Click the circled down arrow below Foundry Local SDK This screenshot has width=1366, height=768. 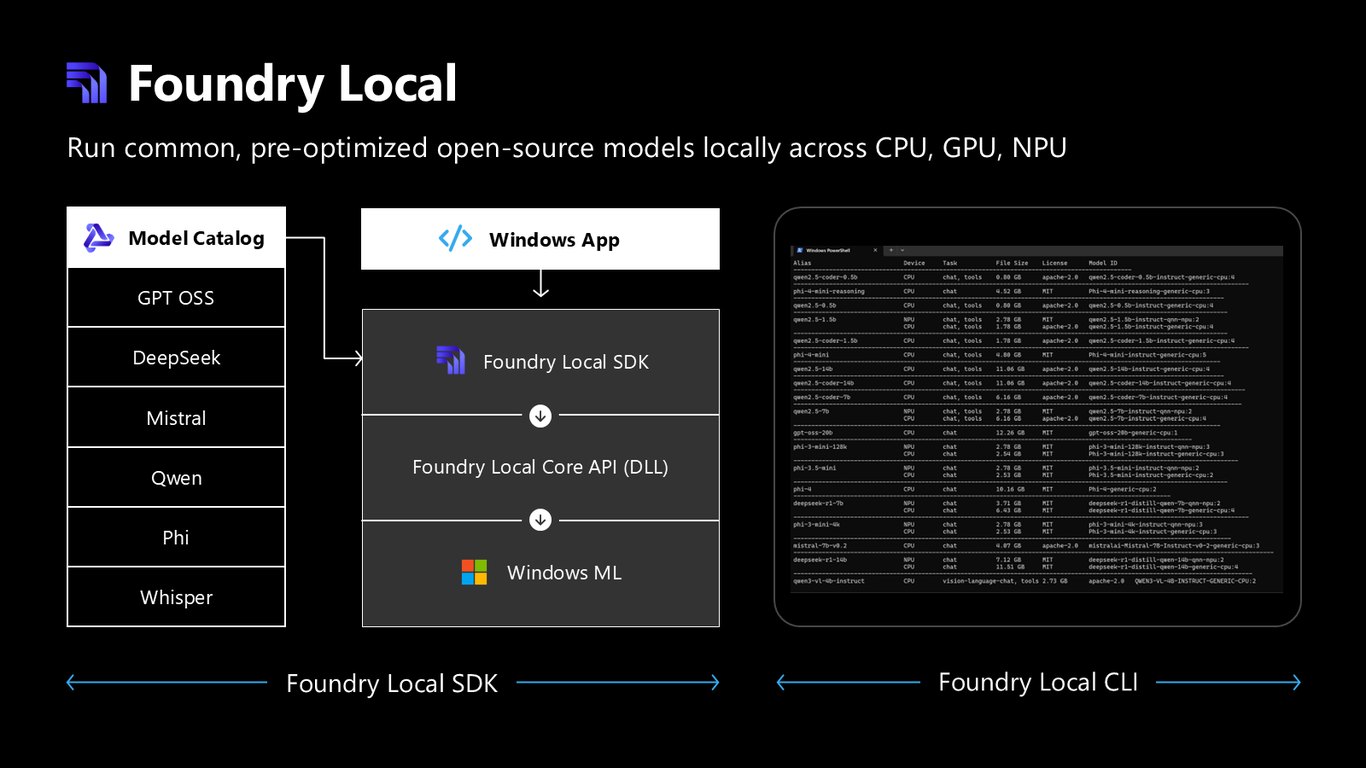click(x=540, y=415)
